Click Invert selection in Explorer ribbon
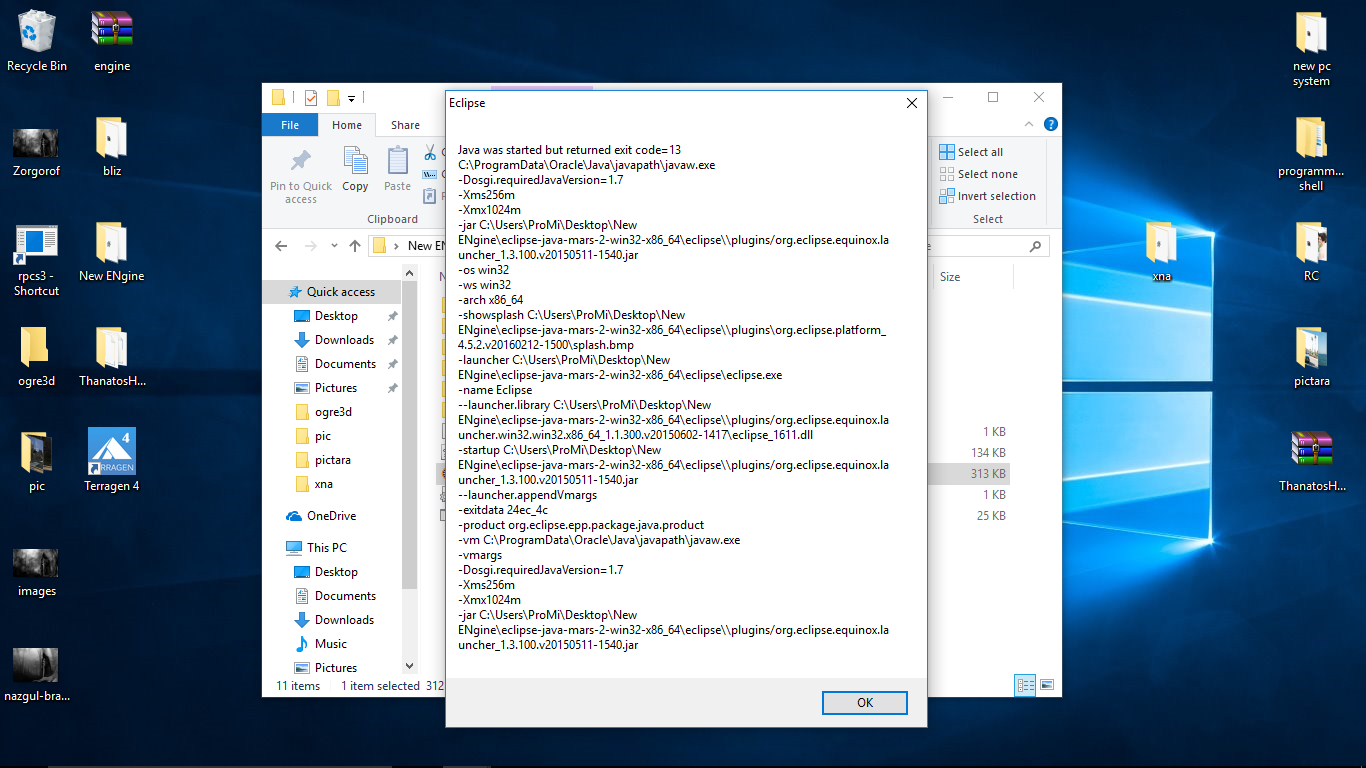The width and height of the screenshot is (1366, 768). click(987, 196)
